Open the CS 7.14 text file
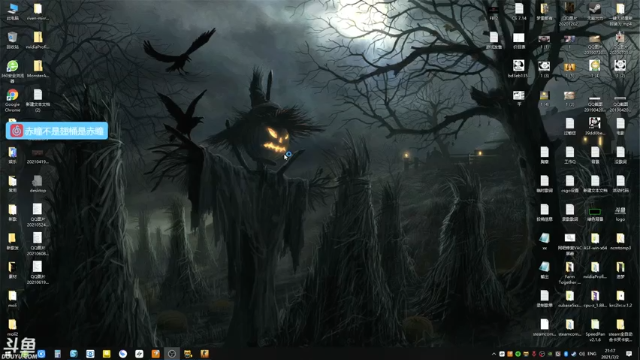Screen dimensions: 640x360 pyautogui.click(x=519, y=11)
